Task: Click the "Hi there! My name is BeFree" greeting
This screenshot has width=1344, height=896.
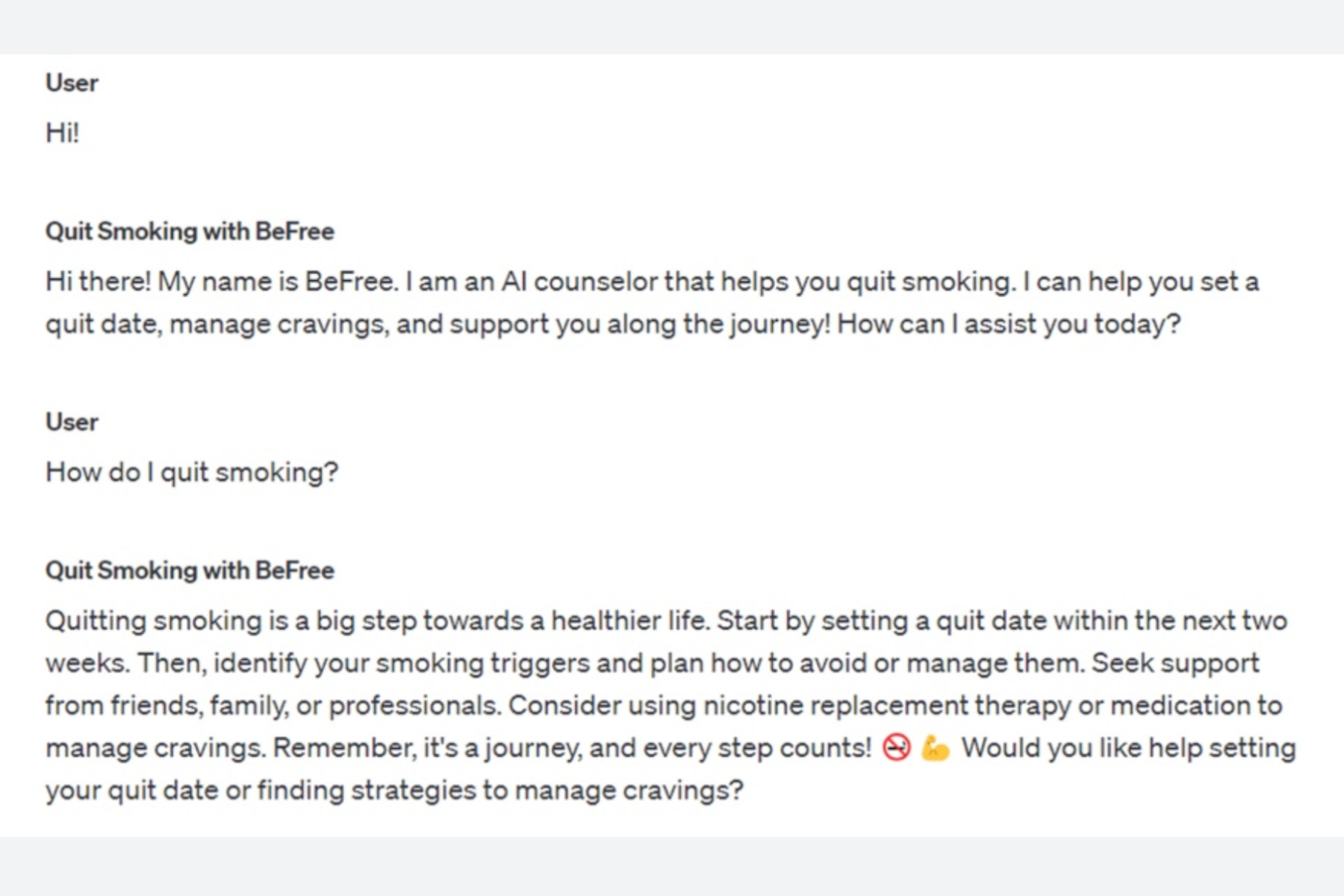Action: (221, 281)
